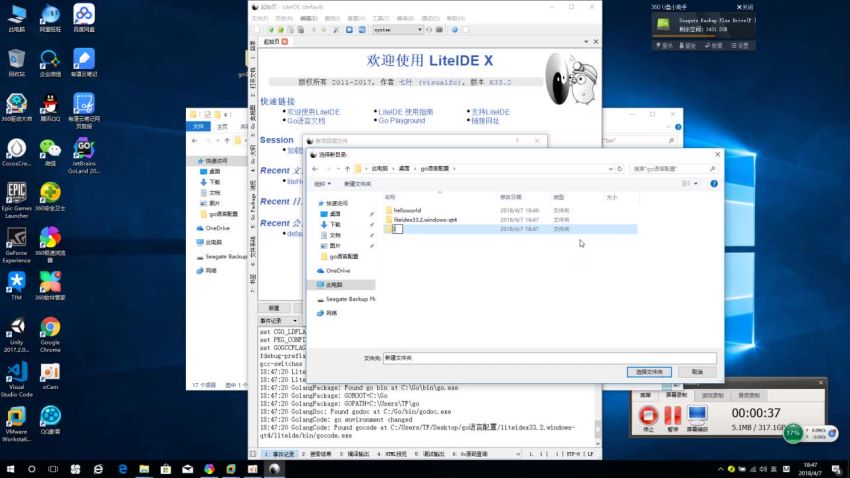Screen dimensions: 850x478
Task: Open File Explorer from the taskbar
Action: tap(144, 469)
